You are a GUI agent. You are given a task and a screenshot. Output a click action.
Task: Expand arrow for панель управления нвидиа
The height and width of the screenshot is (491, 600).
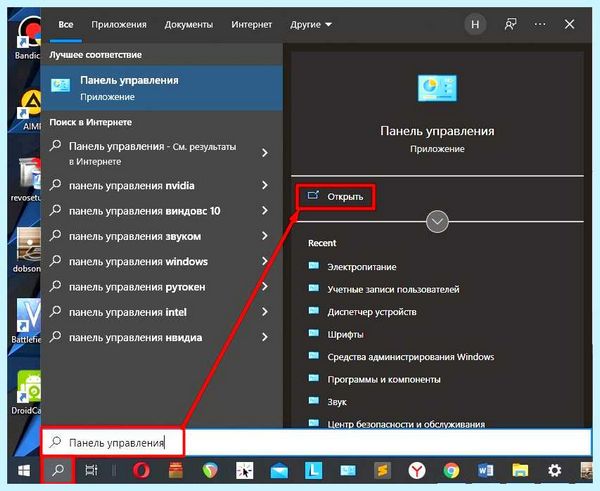point(265,337)
